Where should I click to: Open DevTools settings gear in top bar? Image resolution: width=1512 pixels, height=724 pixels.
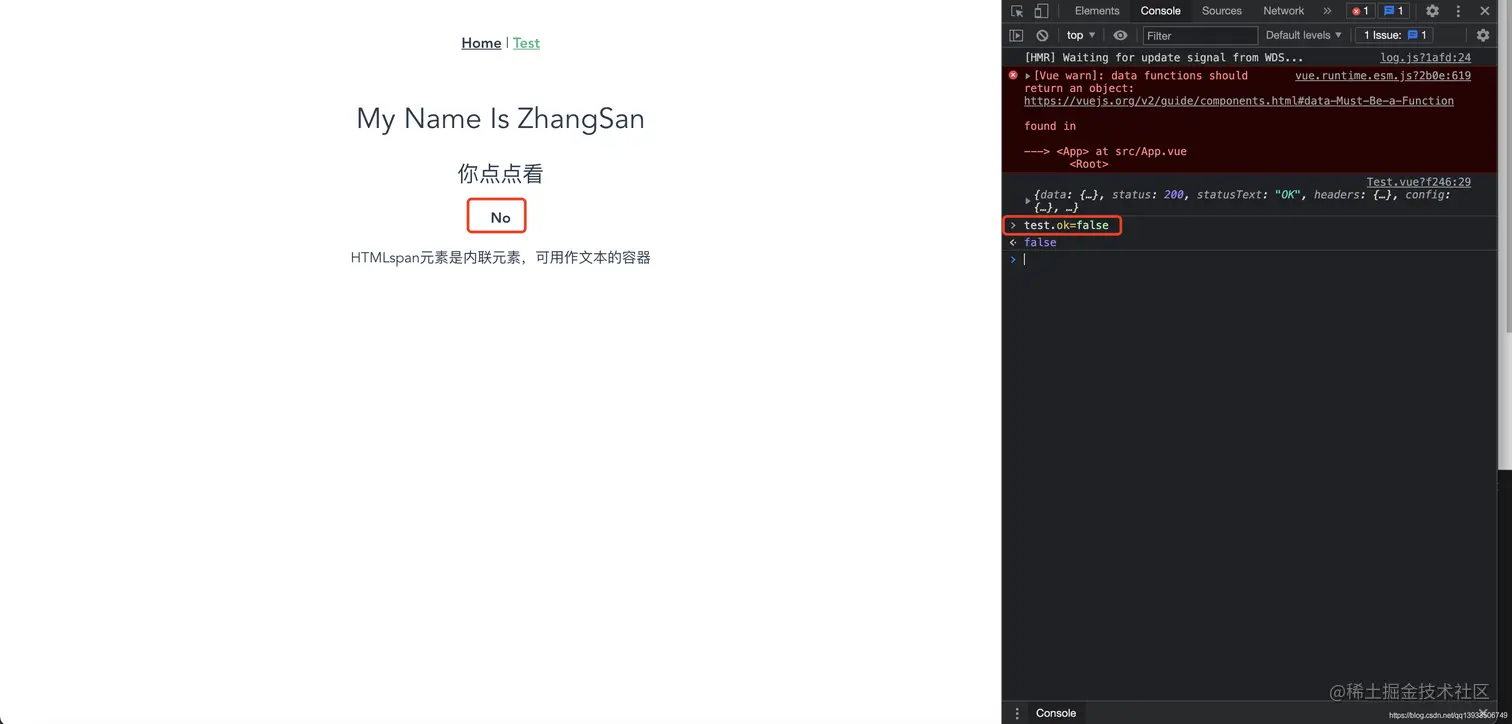pos(1432,11)
